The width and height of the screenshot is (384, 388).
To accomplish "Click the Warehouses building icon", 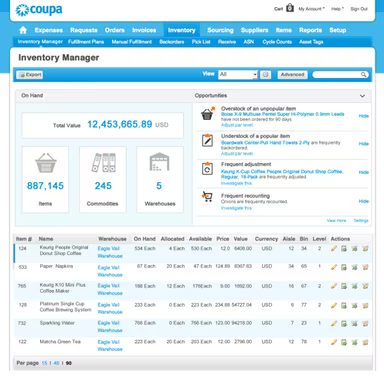I will coord(159,162).
